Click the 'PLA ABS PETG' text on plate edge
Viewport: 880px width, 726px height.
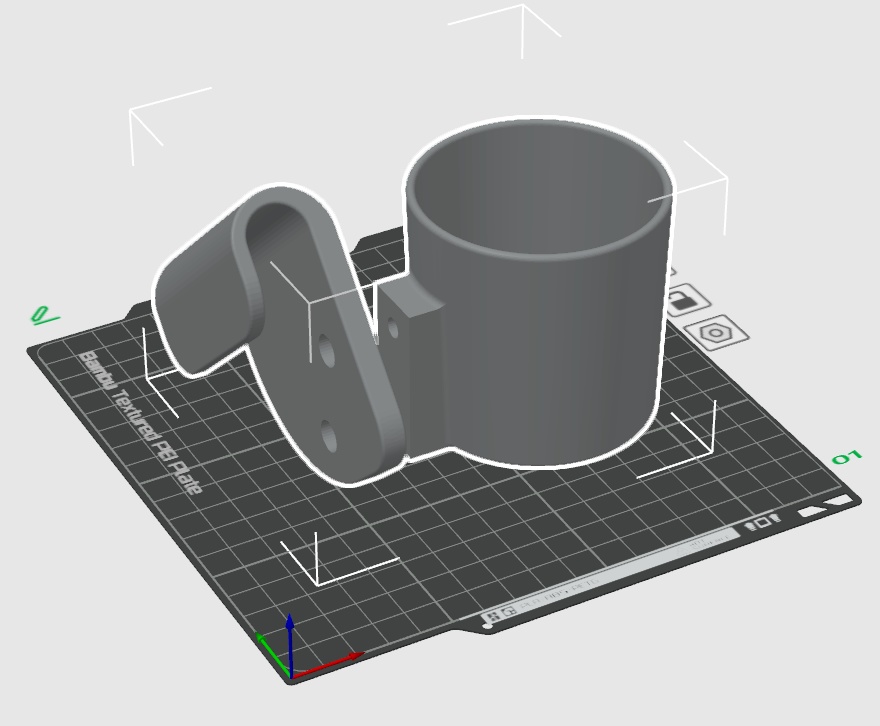tap(558, 592)
